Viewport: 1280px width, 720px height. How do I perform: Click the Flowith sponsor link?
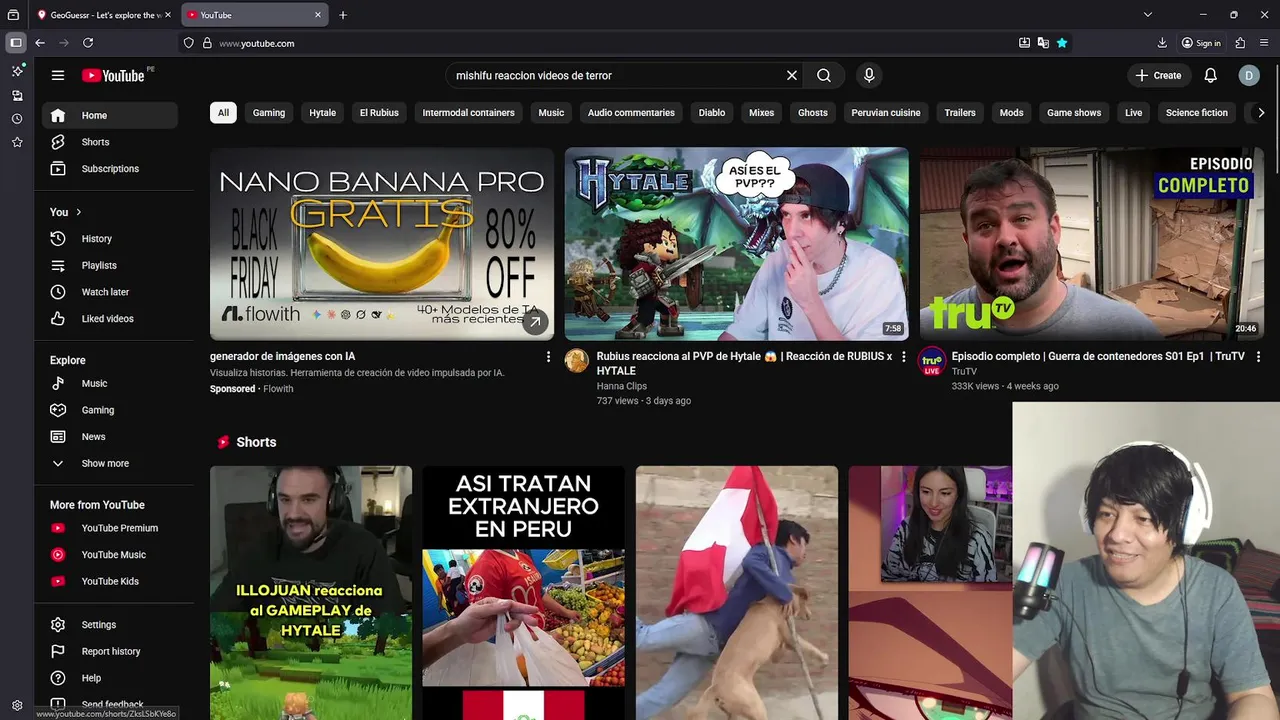[x=278, y=389]
